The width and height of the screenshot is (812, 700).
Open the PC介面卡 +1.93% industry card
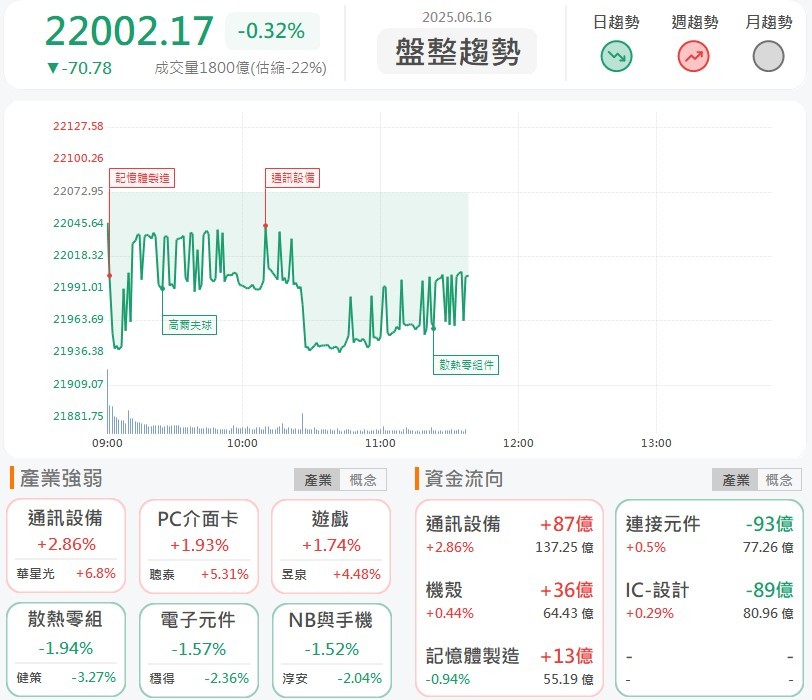coord(199,546)
